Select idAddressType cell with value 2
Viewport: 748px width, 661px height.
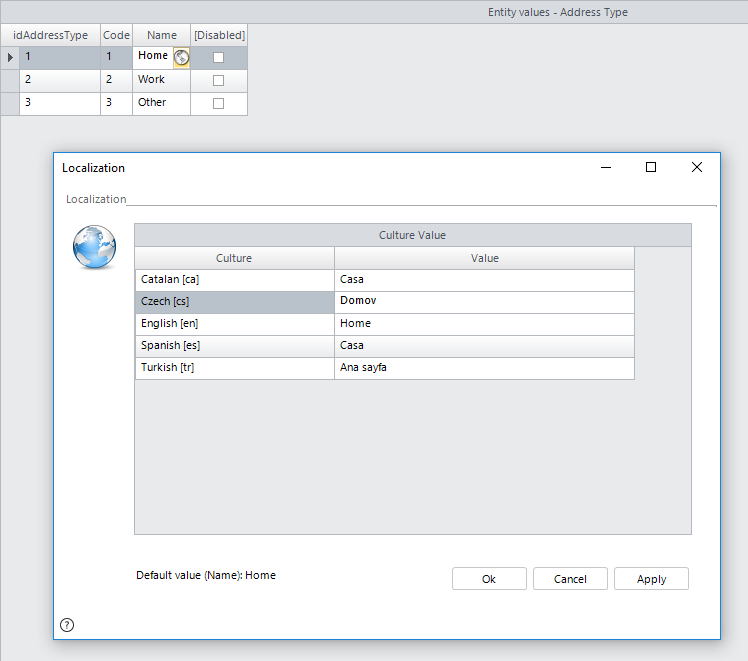click(x=60, y=81)
